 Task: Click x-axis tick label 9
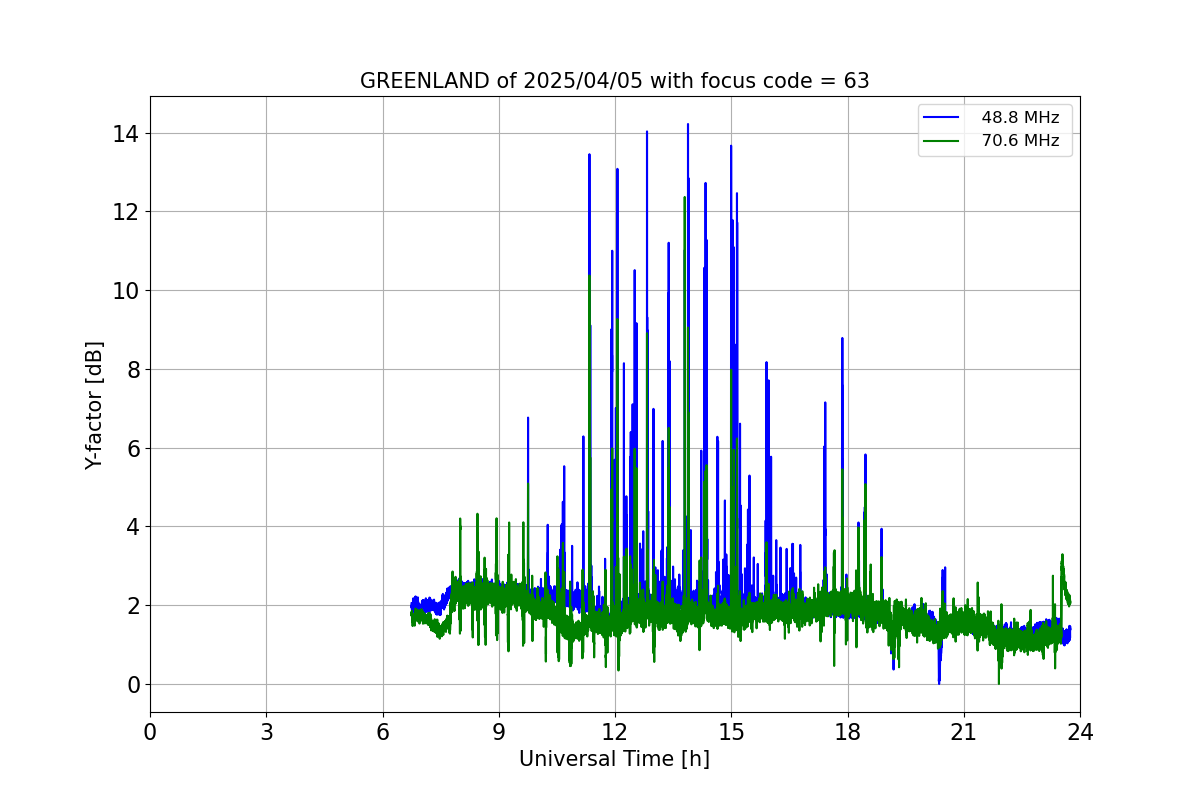pyautogui.click(x=499, y=732)
